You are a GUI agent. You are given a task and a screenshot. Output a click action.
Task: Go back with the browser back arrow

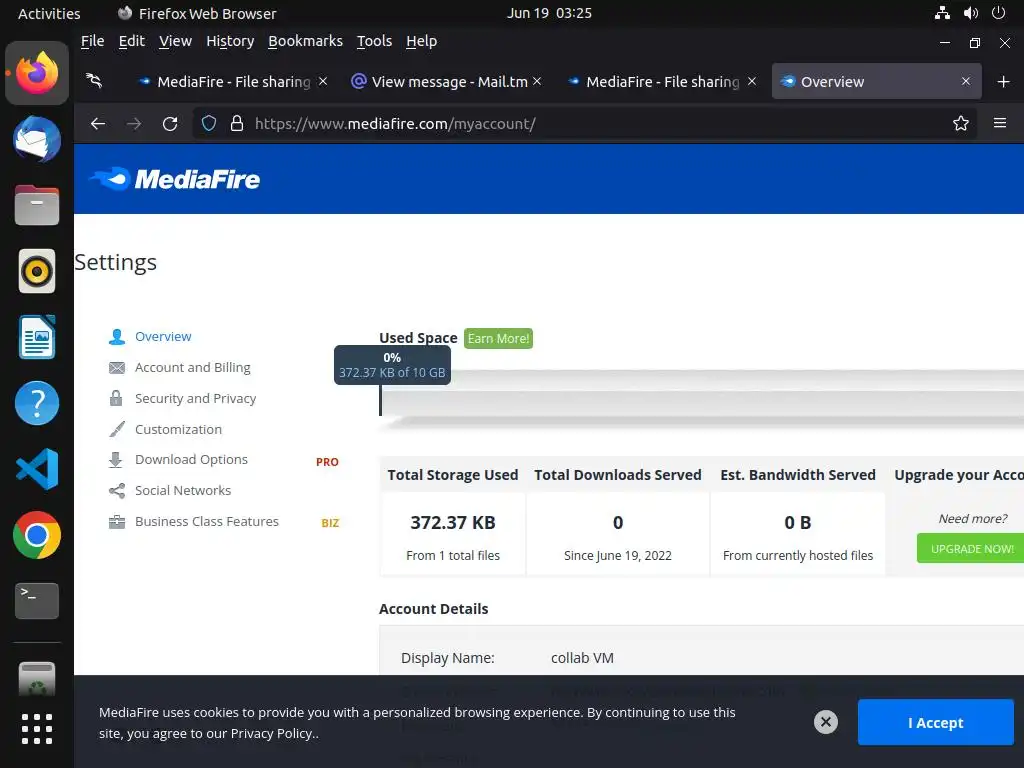tap(98, 123)
